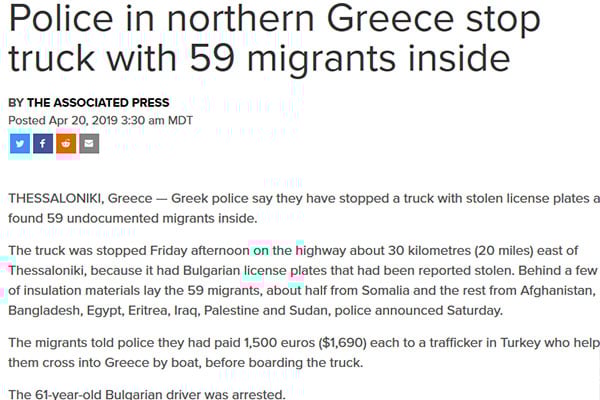Screen dimensions: 600x400
Task: Click the line about the Bulgarian driver arrested
Action: click(147, 394)
